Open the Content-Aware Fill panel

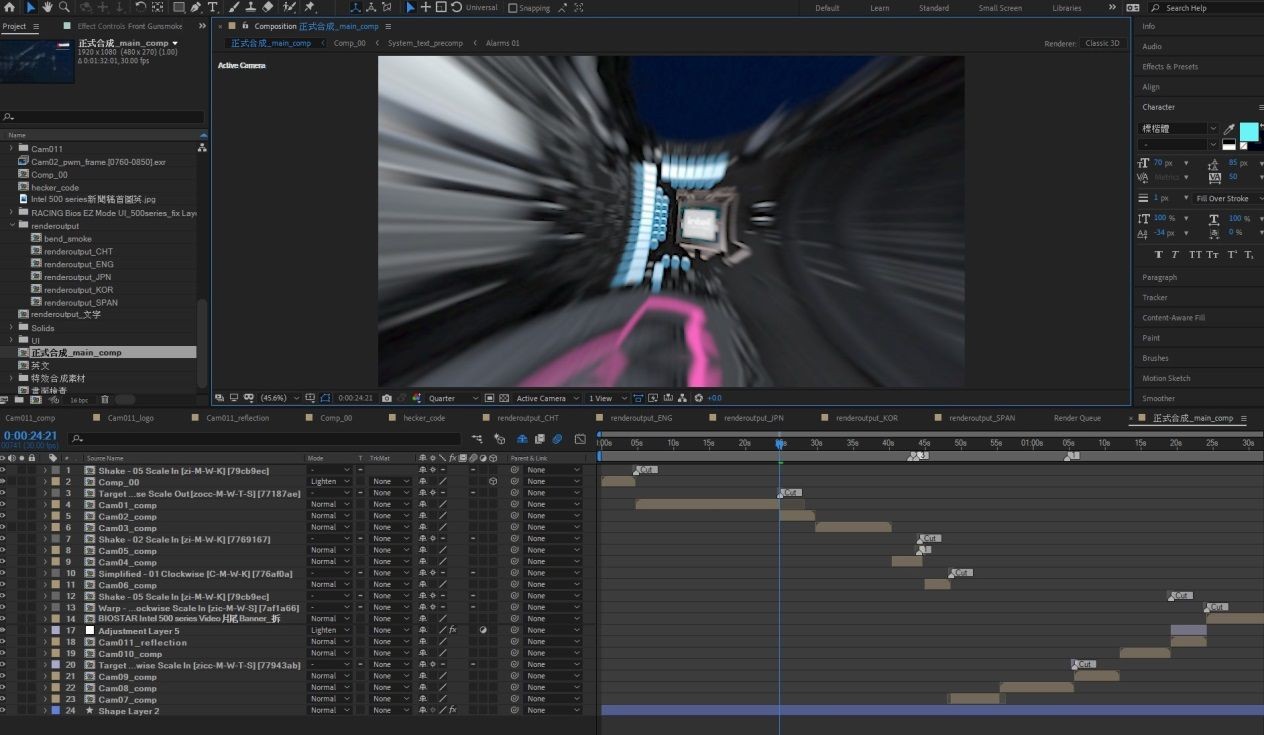tap(1173, 317)
